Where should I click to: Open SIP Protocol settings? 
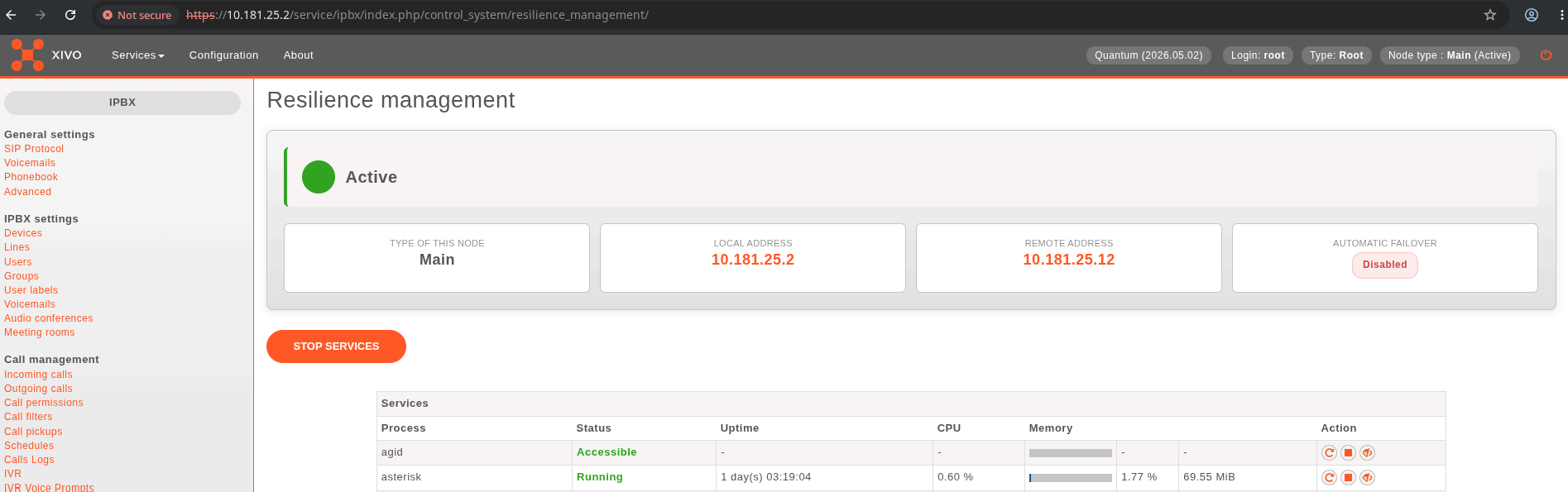(x=34, y=149)
